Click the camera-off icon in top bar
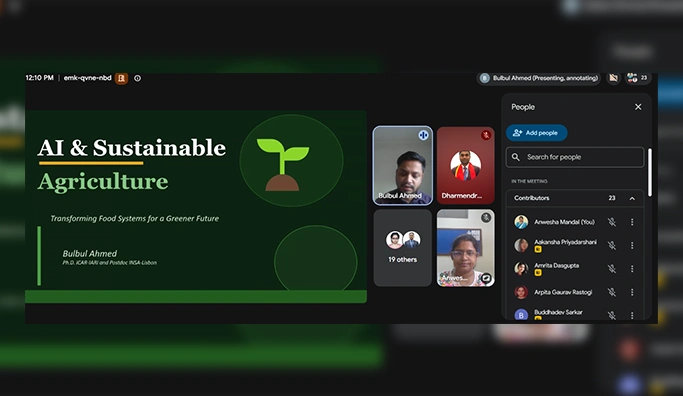This screenshot has height=396, width=683. (613, 78)
